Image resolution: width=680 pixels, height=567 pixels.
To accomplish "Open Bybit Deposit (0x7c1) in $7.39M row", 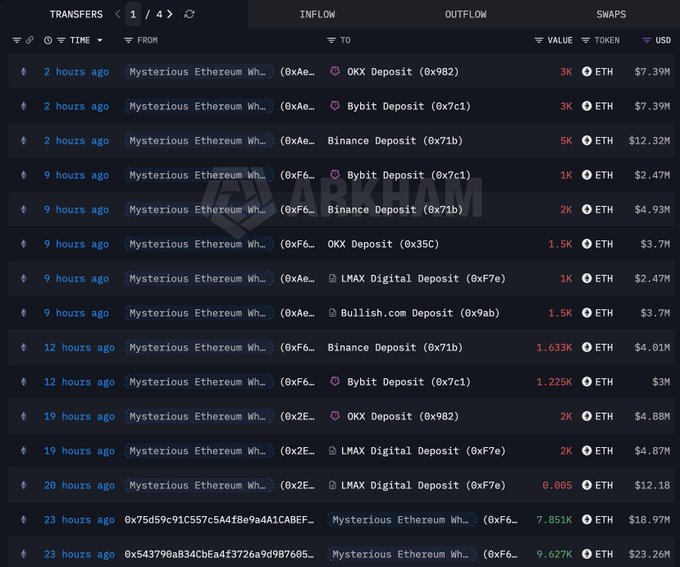I will click(x=409, y=106).
